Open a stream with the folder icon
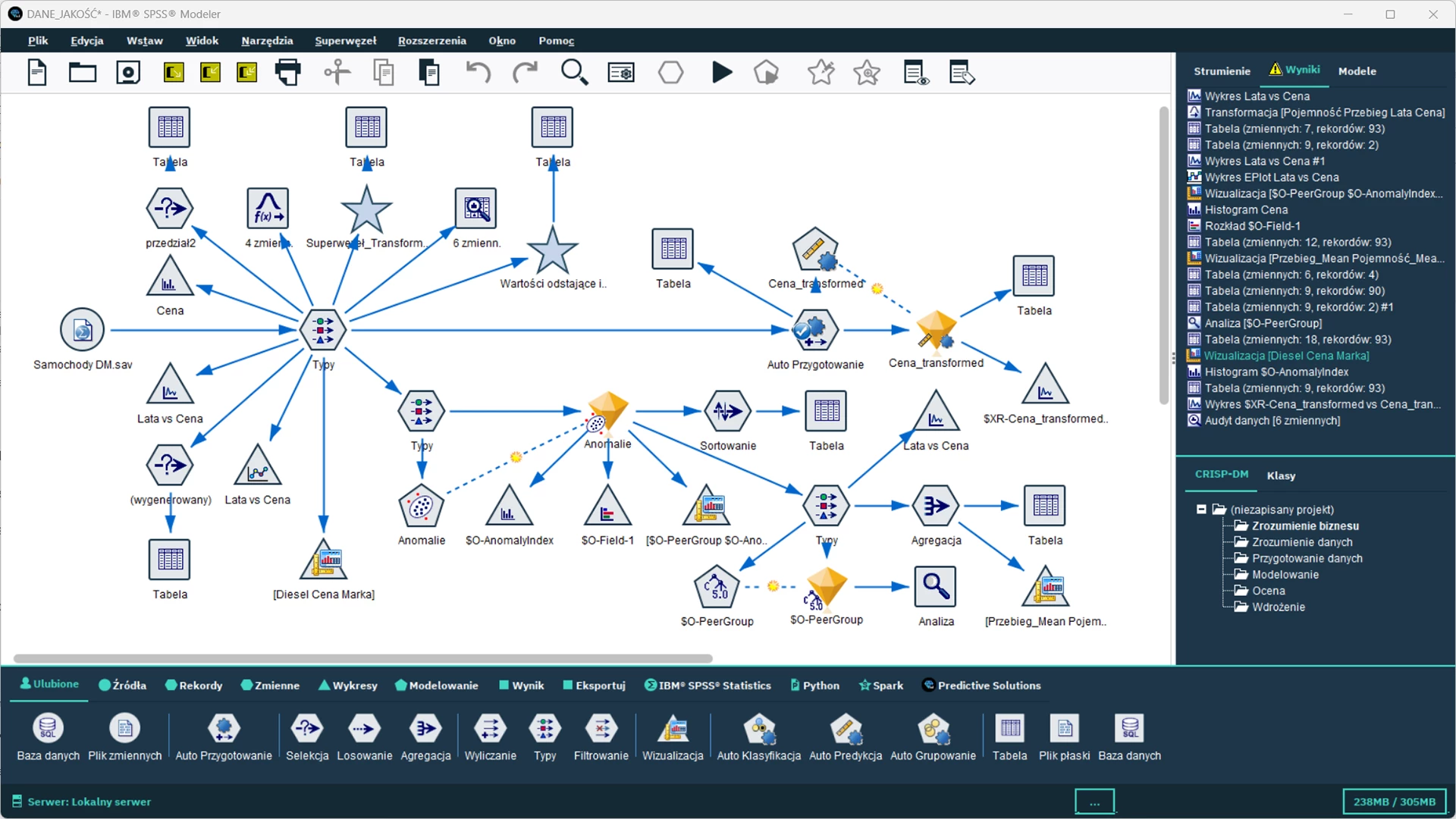The height and width of the screenshot is (819, 1456). (83, 73)
